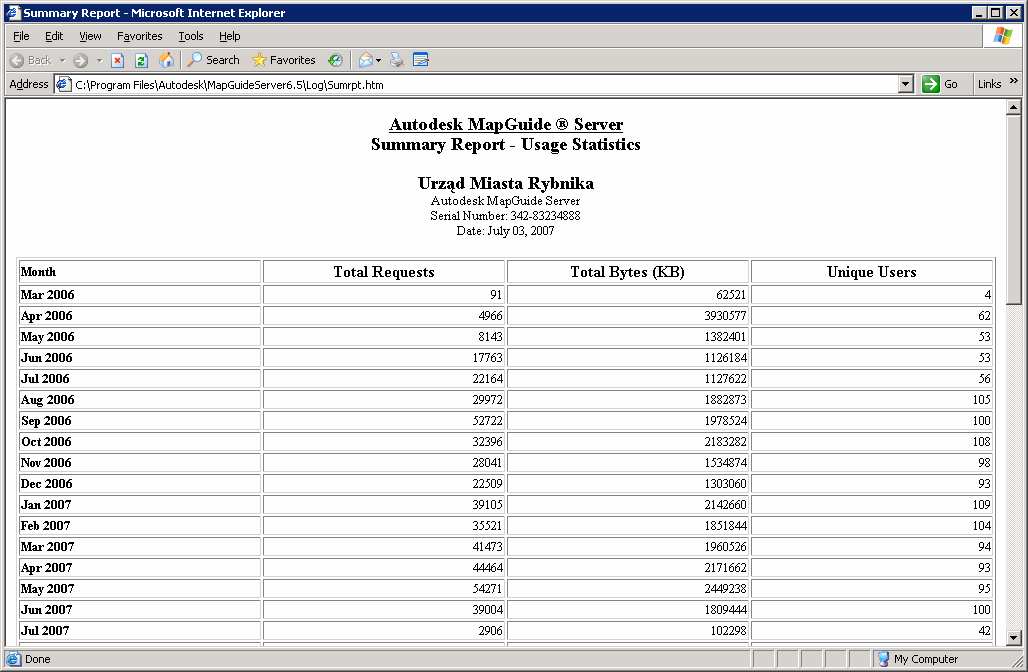Select the Apr 2006 row label
This screenshot has width=1028, height=672.
47,315
